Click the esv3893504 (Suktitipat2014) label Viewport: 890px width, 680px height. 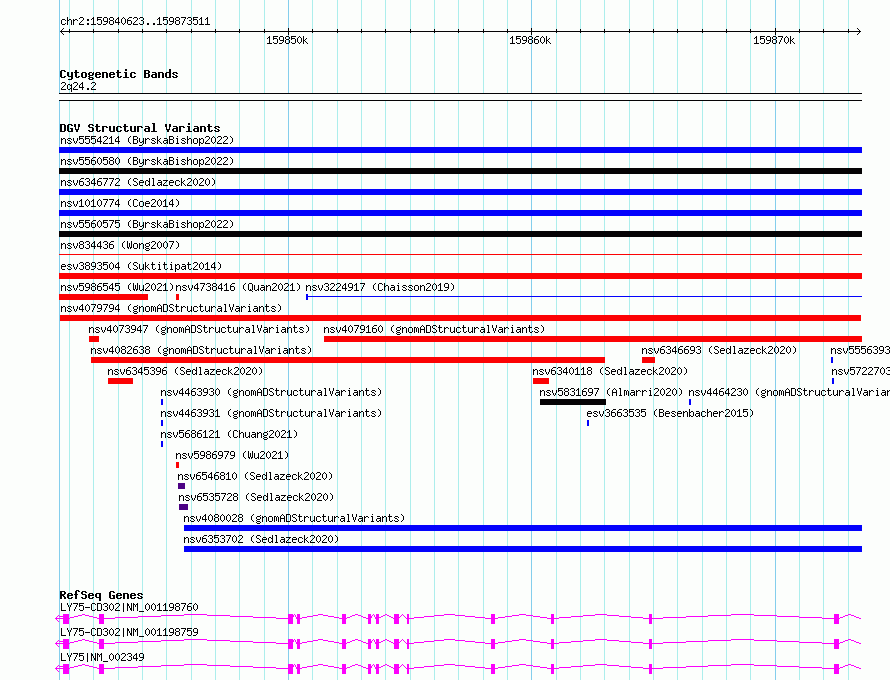point(141,266)
